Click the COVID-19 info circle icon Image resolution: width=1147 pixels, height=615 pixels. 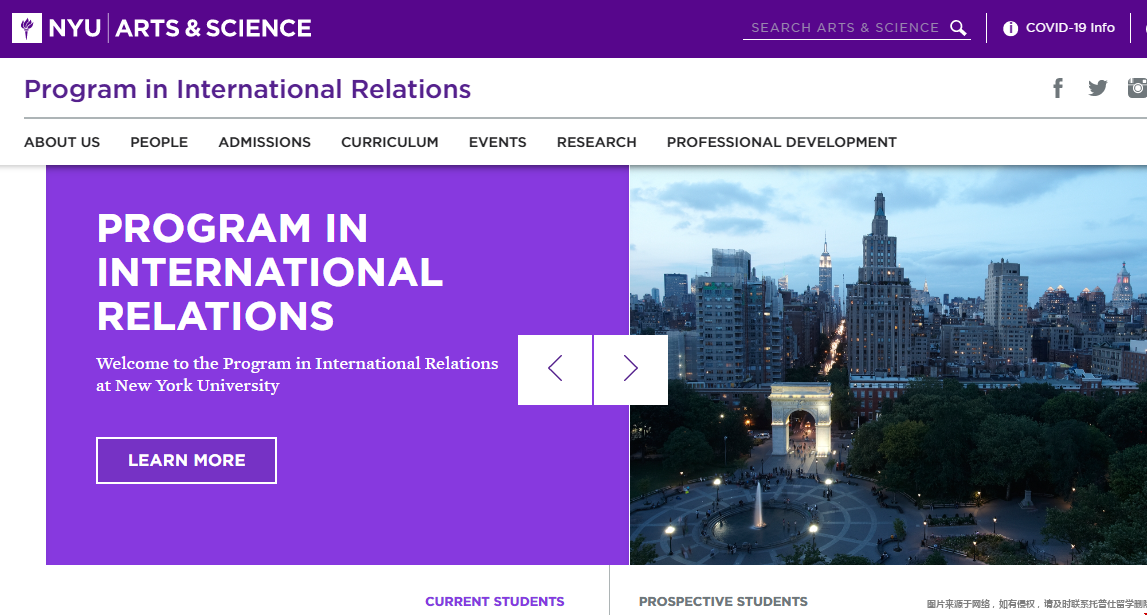1010,28
